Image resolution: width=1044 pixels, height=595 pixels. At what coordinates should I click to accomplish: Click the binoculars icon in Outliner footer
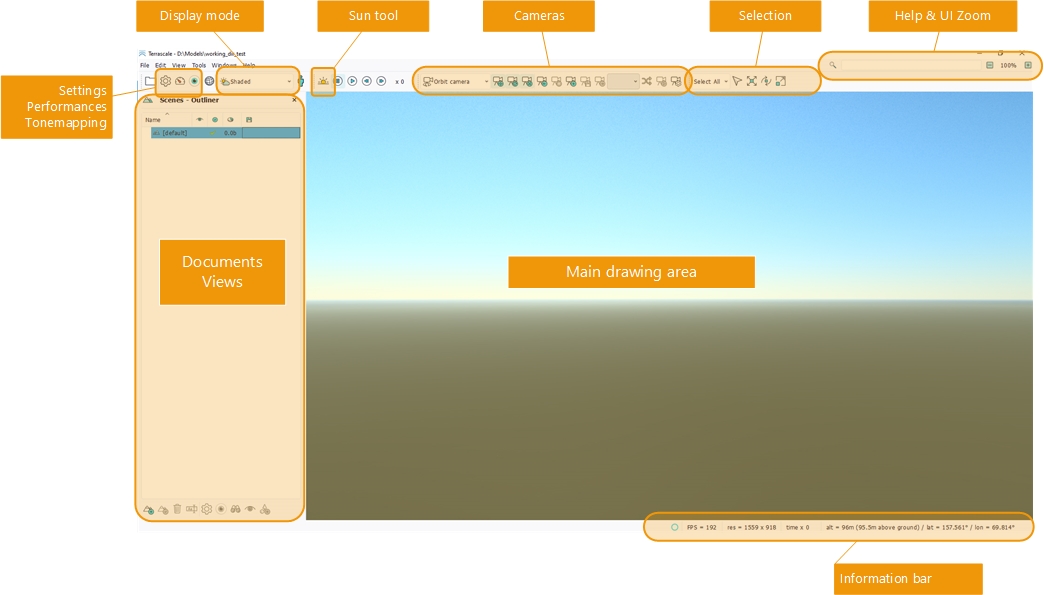pyautogui.click(x=236, y=509)
